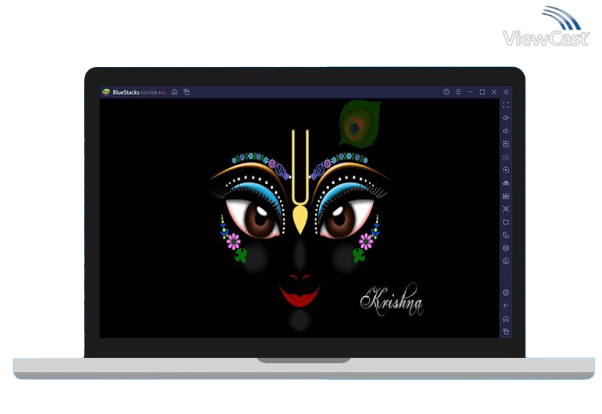Click the save-disk icon in the sidebar

506,196
